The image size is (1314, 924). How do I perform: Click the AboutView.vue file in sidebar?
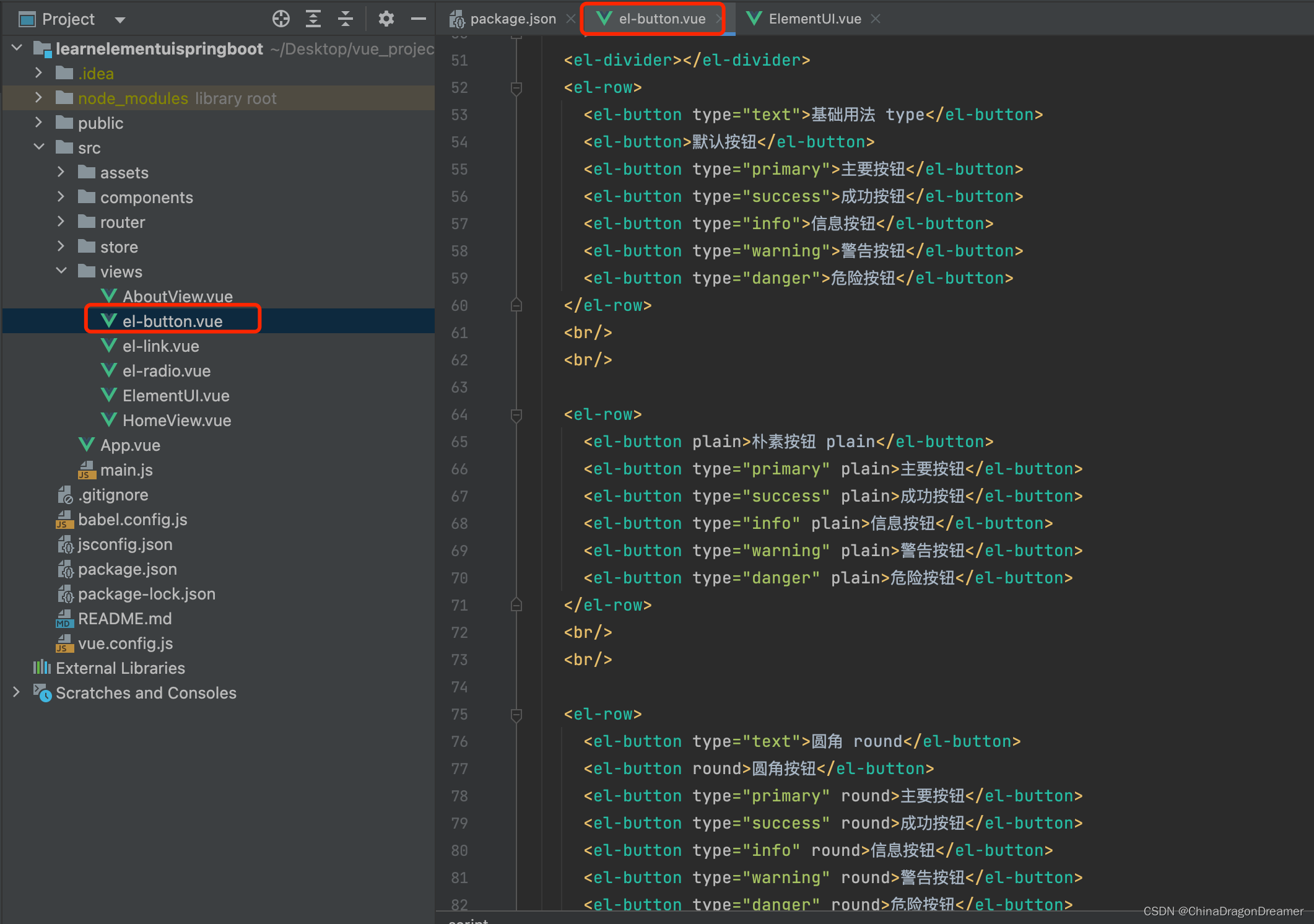tap(173, 296)
